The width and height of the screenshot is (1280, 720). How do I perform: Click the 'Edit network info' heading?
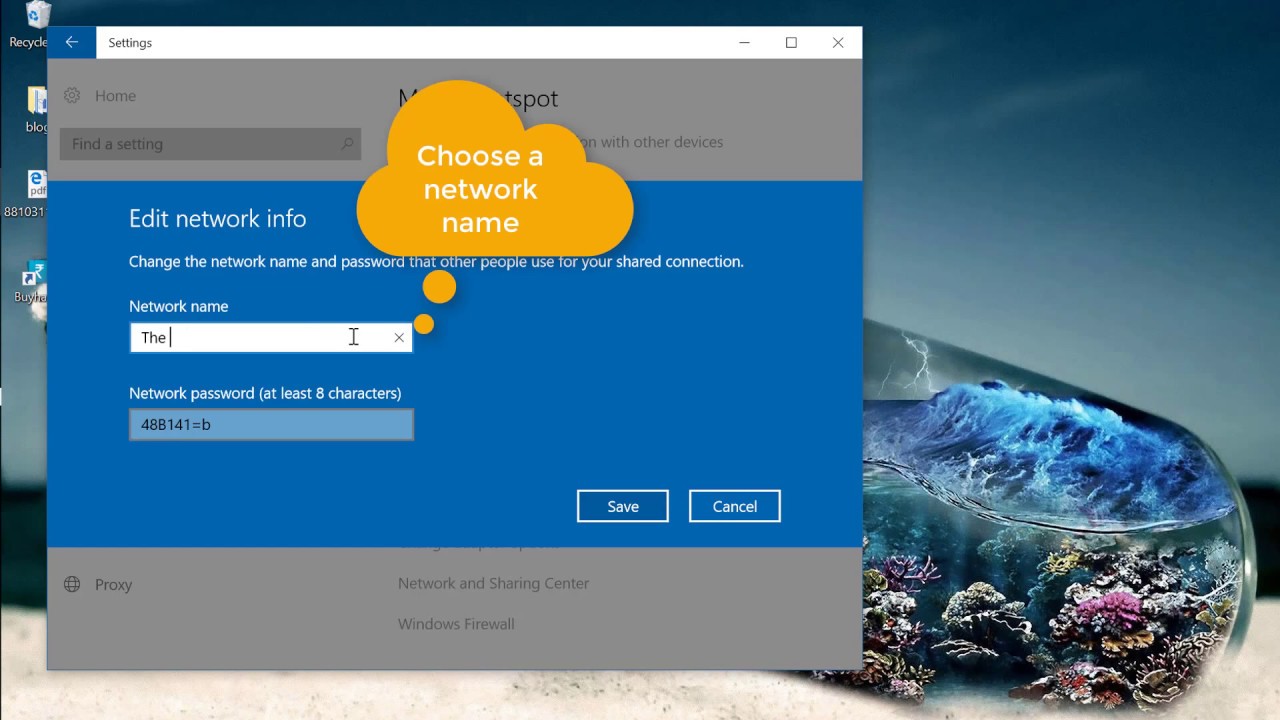coord(218,219)
